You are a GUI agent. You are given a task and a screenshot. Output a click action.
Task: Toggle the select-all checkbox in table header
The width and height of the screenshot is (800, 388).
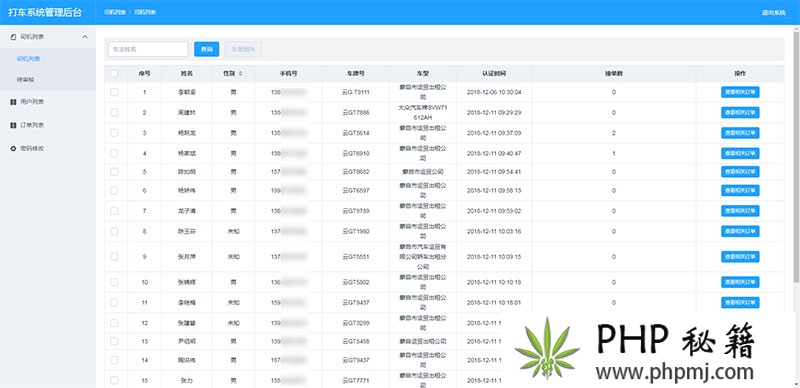tap(114, 74)
